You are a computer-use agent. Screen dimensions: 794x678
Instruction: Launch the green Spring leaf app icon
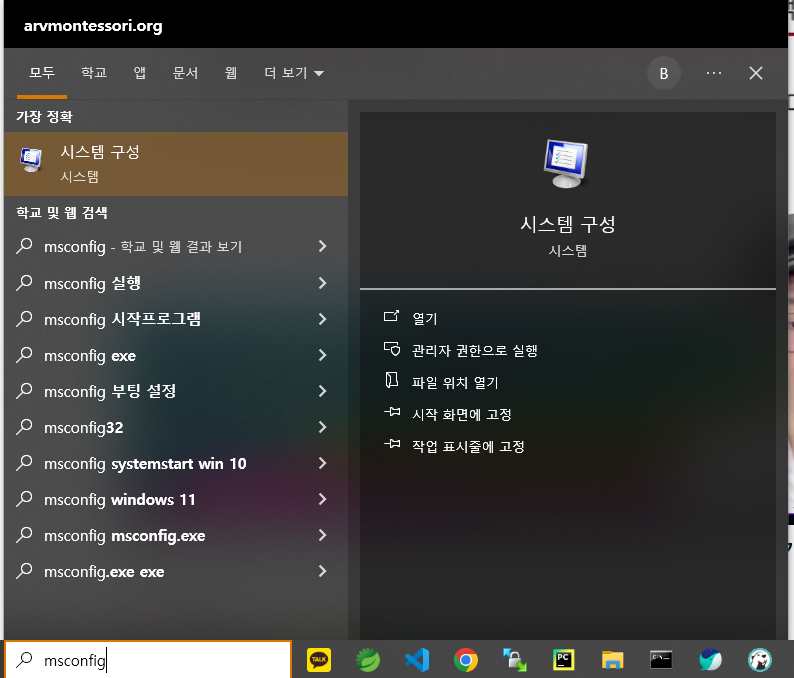pyautogui.click(x=368, y=660)
